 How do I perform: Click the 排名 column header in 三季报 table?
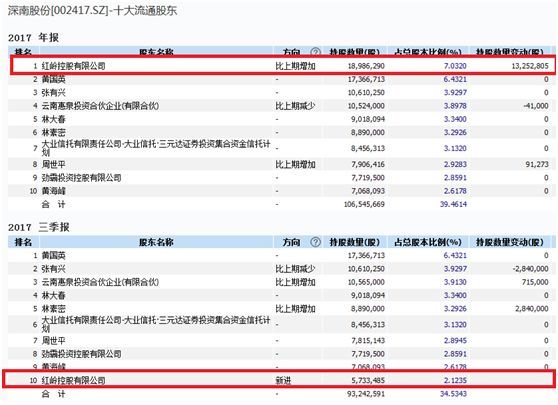pos(23,242)
